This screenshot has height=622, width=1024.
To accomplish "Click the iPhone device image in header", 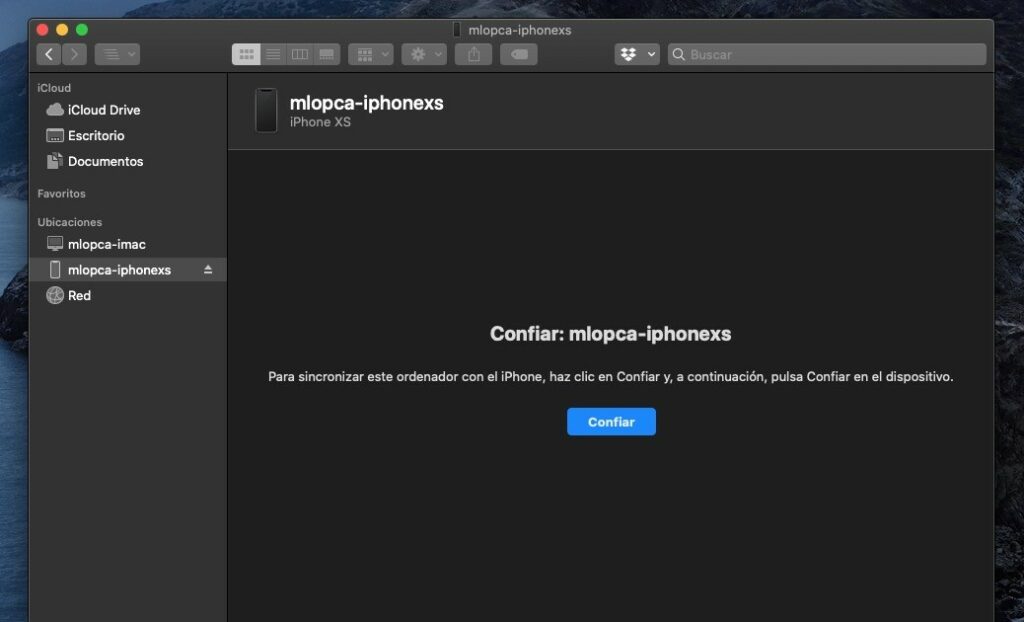I will click(266, 110).
